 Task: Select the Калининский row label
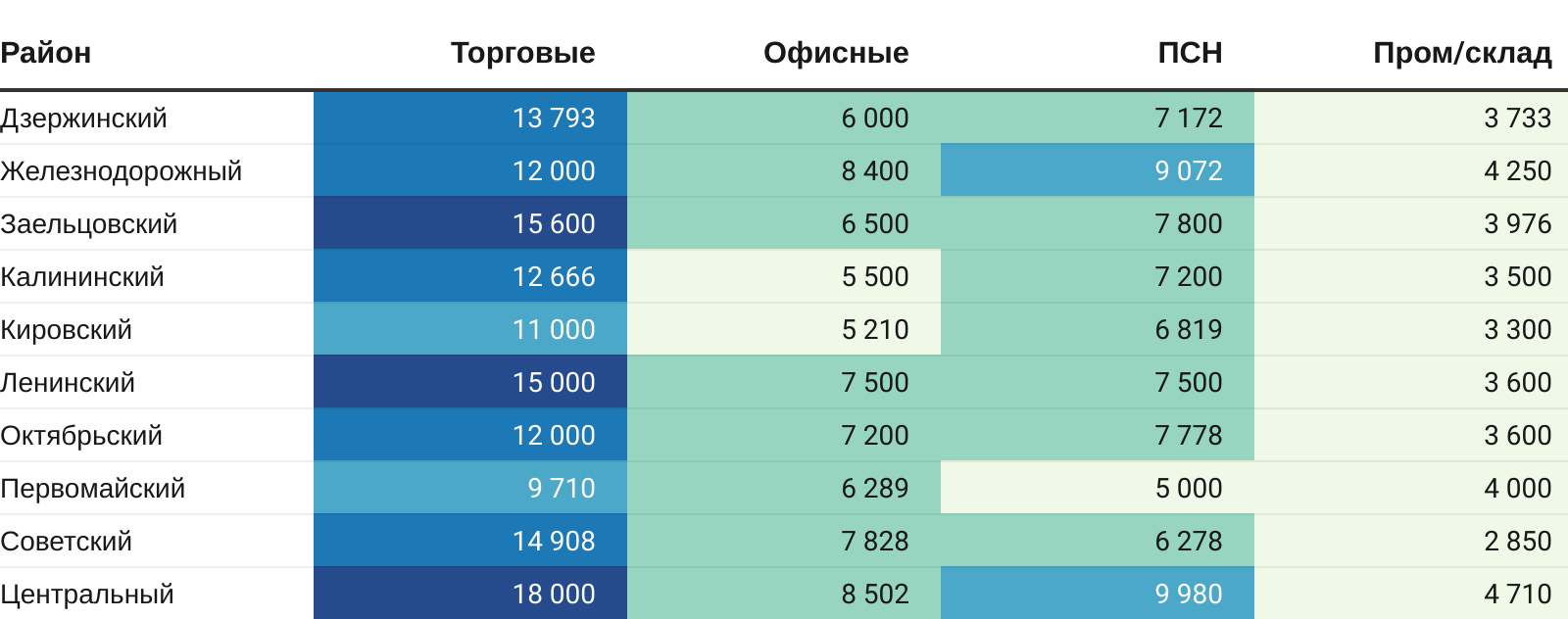click(x=82, y=277)
